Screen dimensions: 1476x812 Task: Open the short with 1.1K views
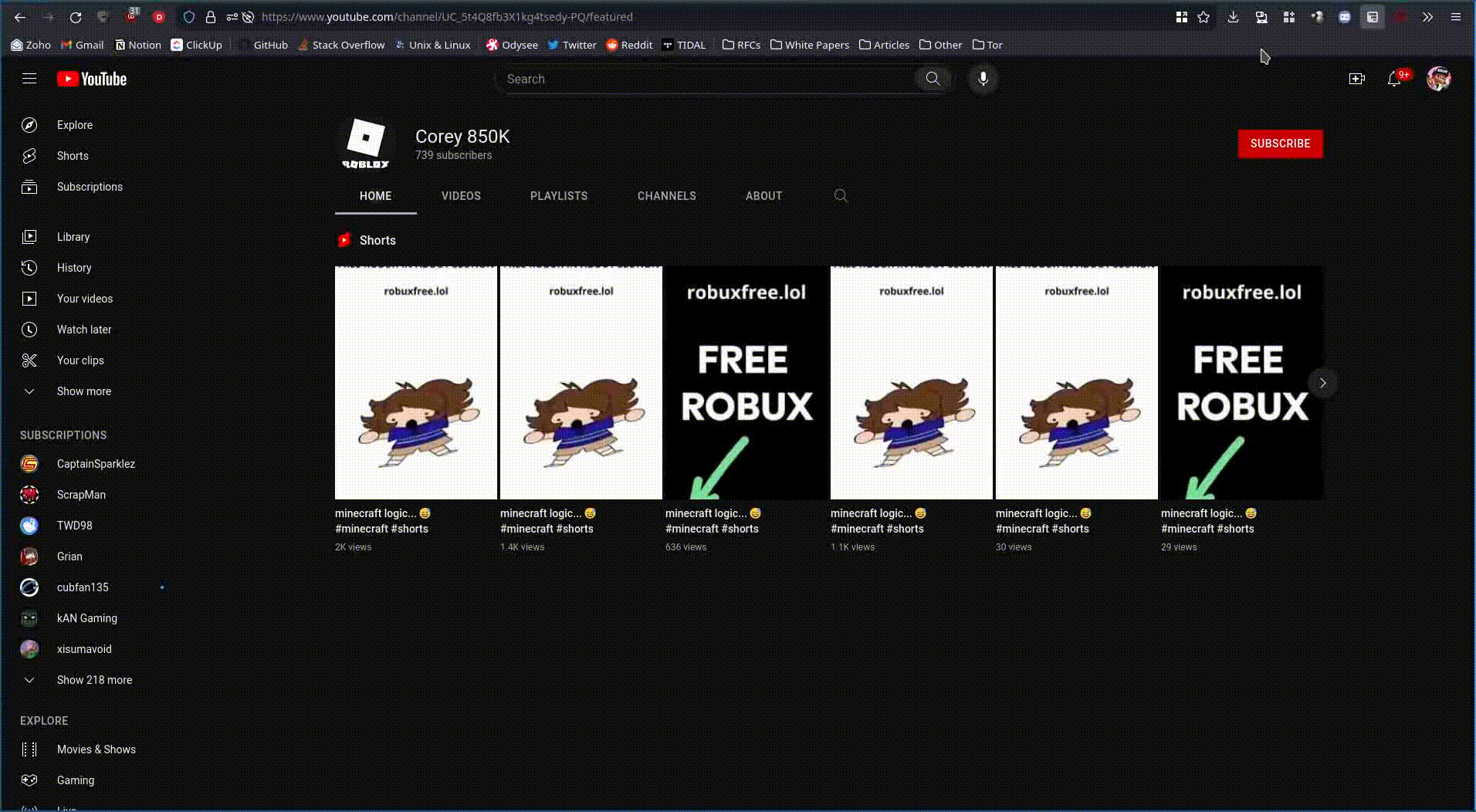[x=911, y=383]
